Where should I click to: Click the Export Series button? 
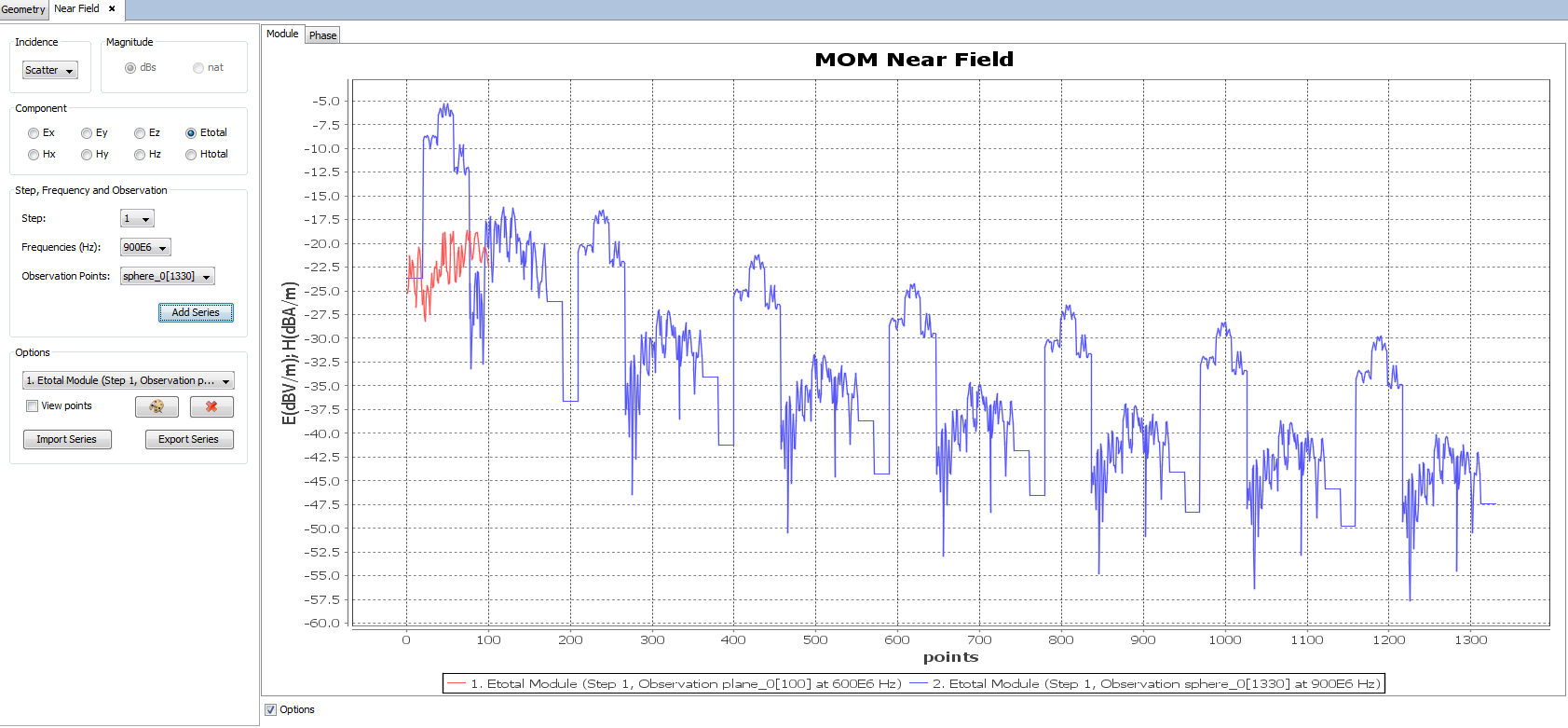click(x=189, y=439)
